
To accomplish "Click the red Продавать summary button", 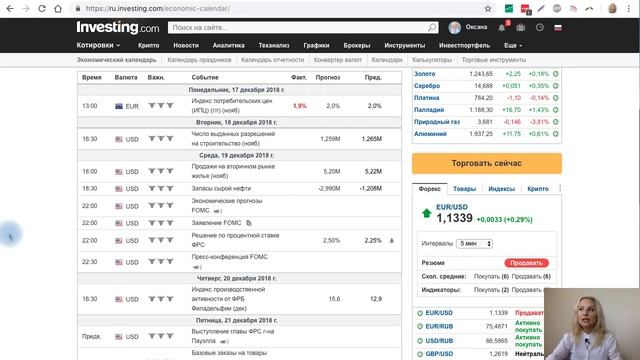I will 527,263.
